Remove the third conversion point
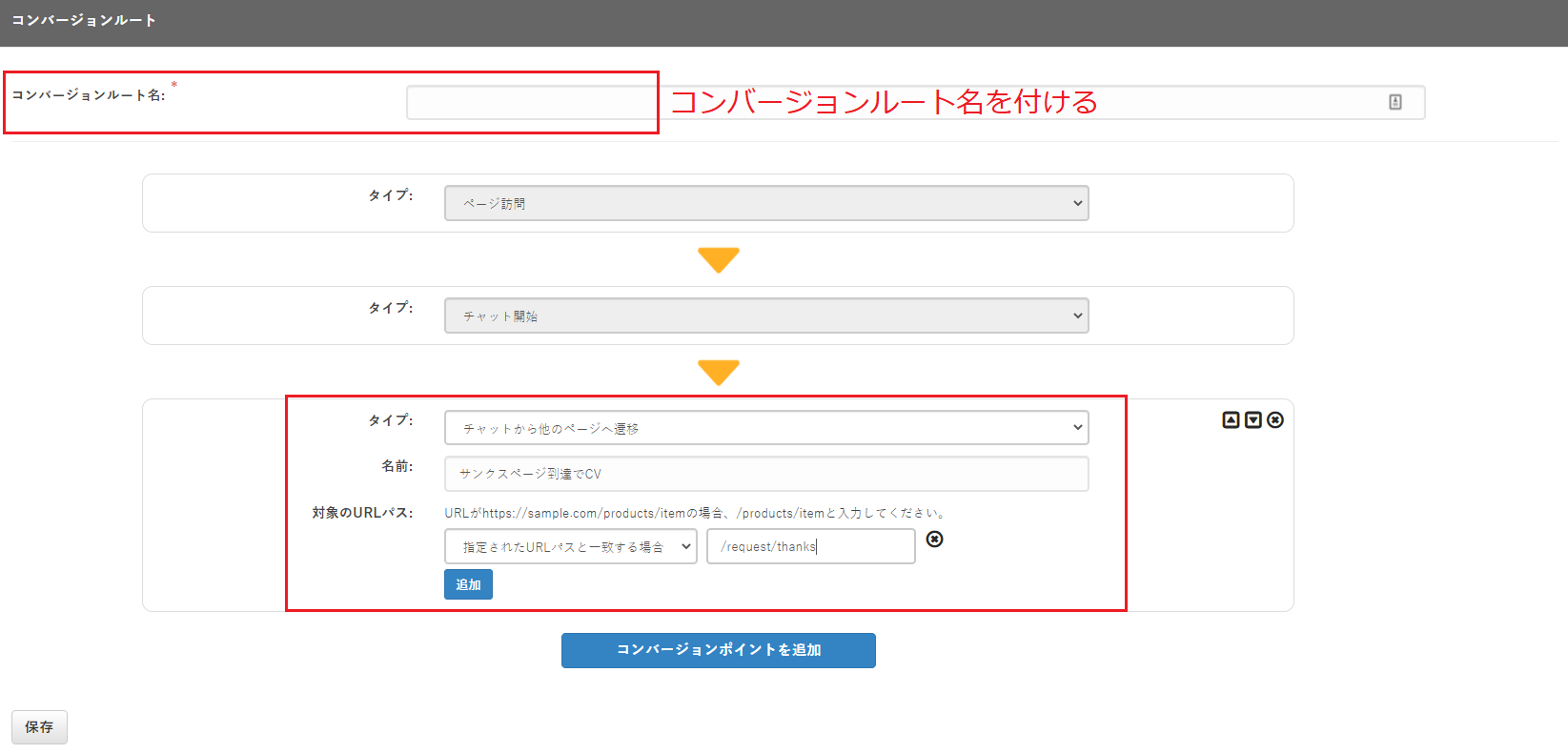The height and width of the screenshot is (754, 1568). coord(1275,420)
